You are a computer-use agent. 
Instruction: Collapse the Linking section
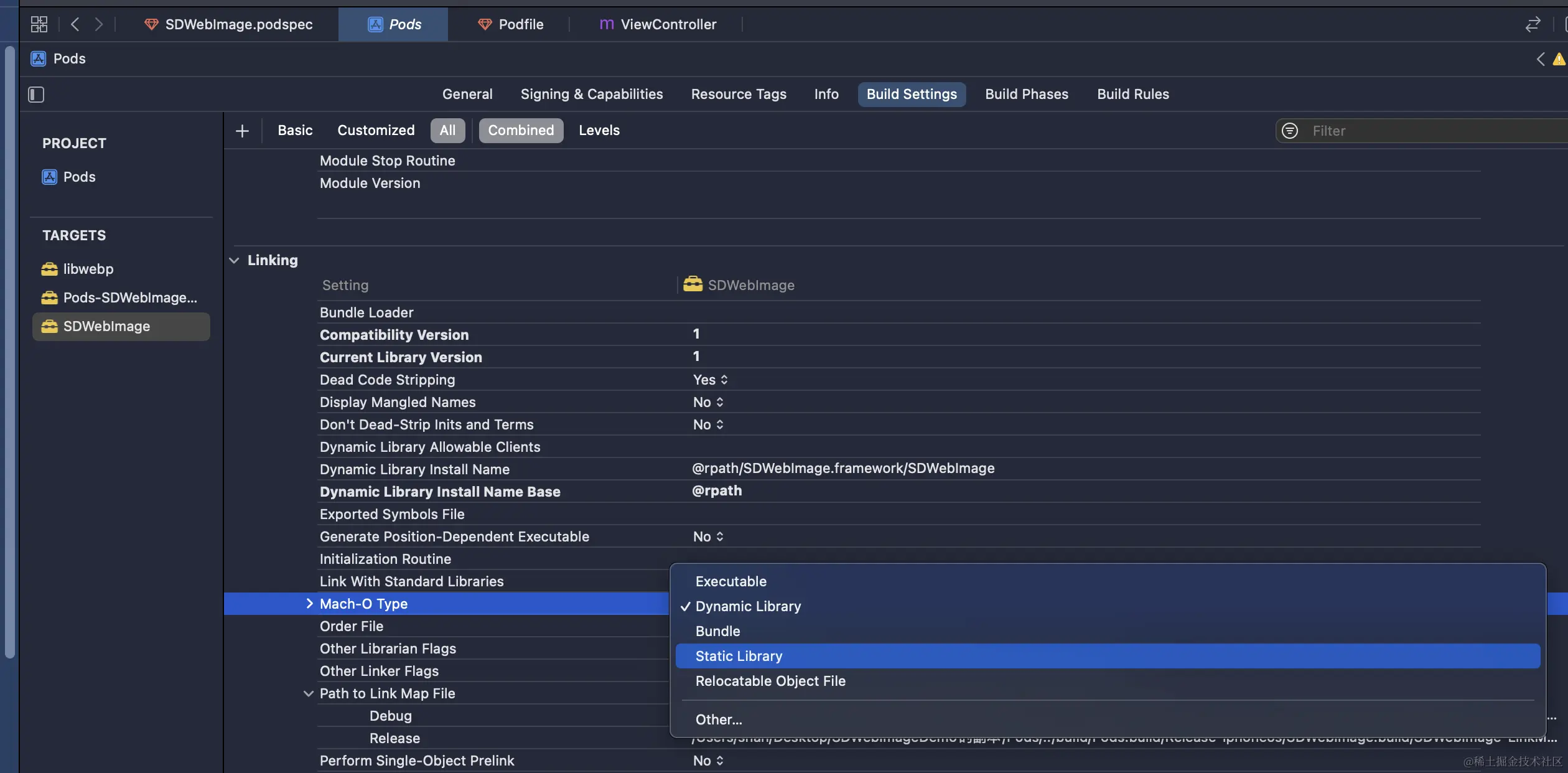point(234,260)
